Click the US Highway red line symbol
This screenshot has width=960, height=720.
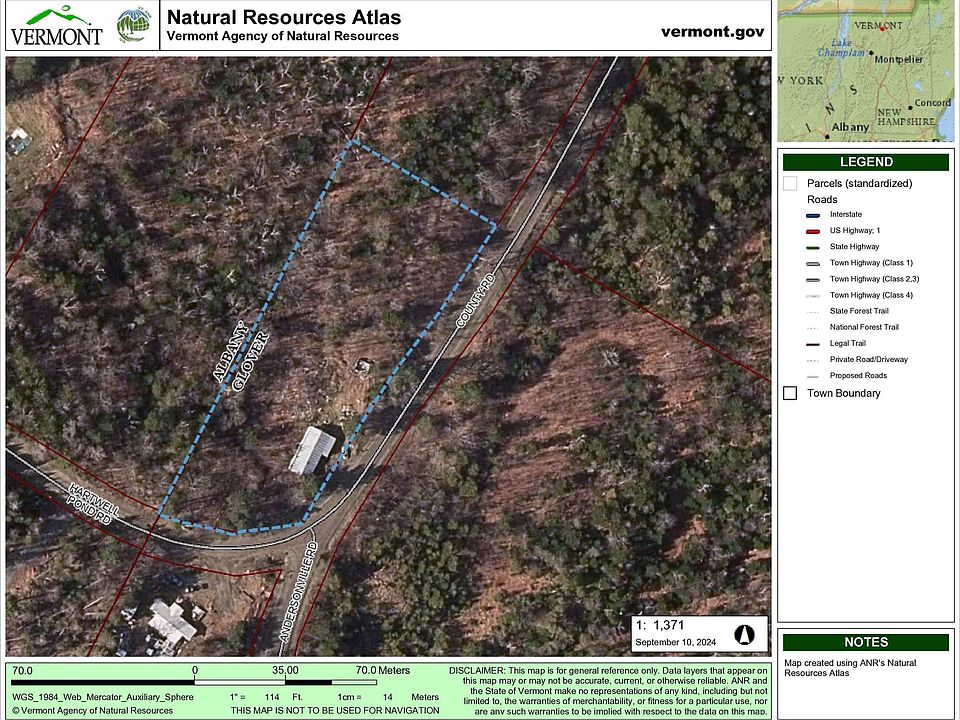[812, 231]
